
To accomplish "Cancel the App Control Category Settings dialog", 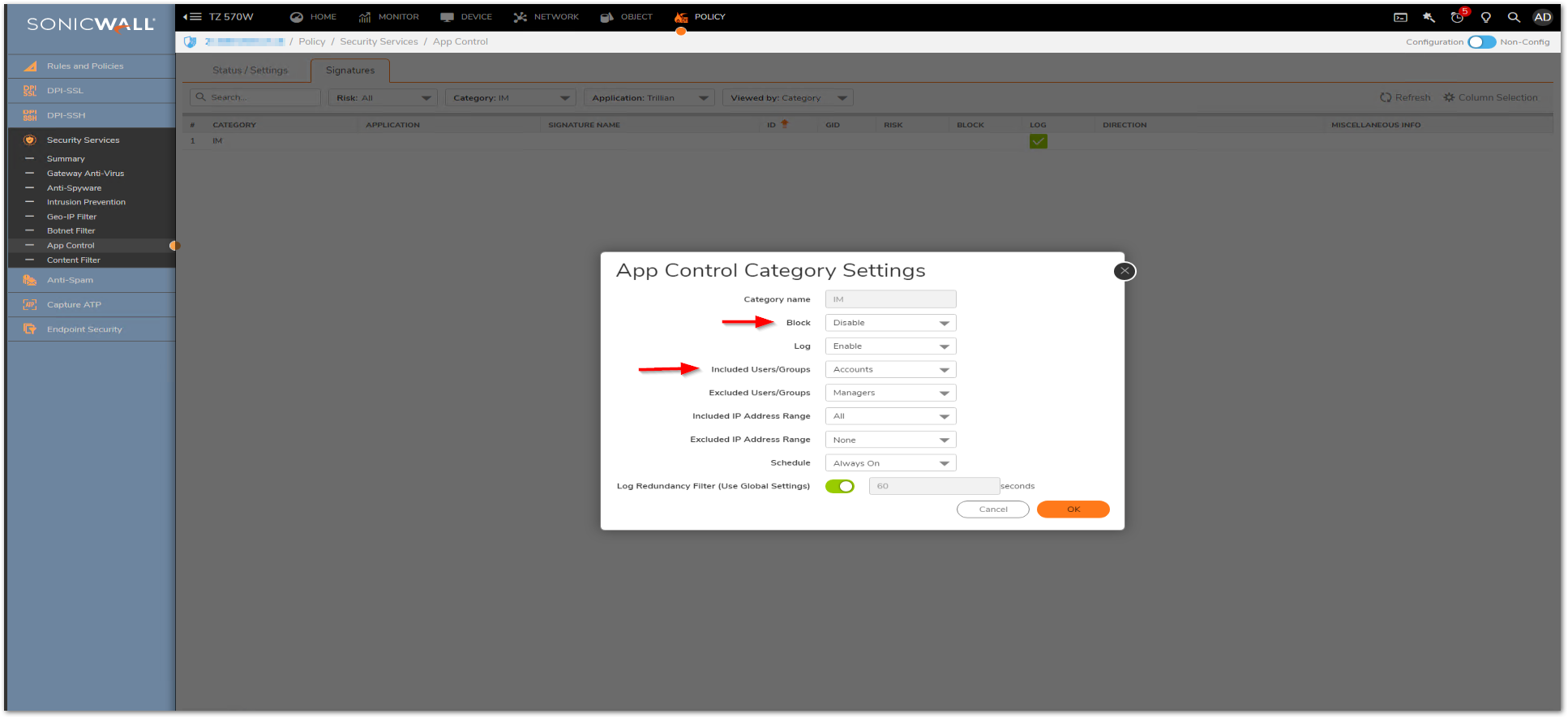I will coord(992,509).
